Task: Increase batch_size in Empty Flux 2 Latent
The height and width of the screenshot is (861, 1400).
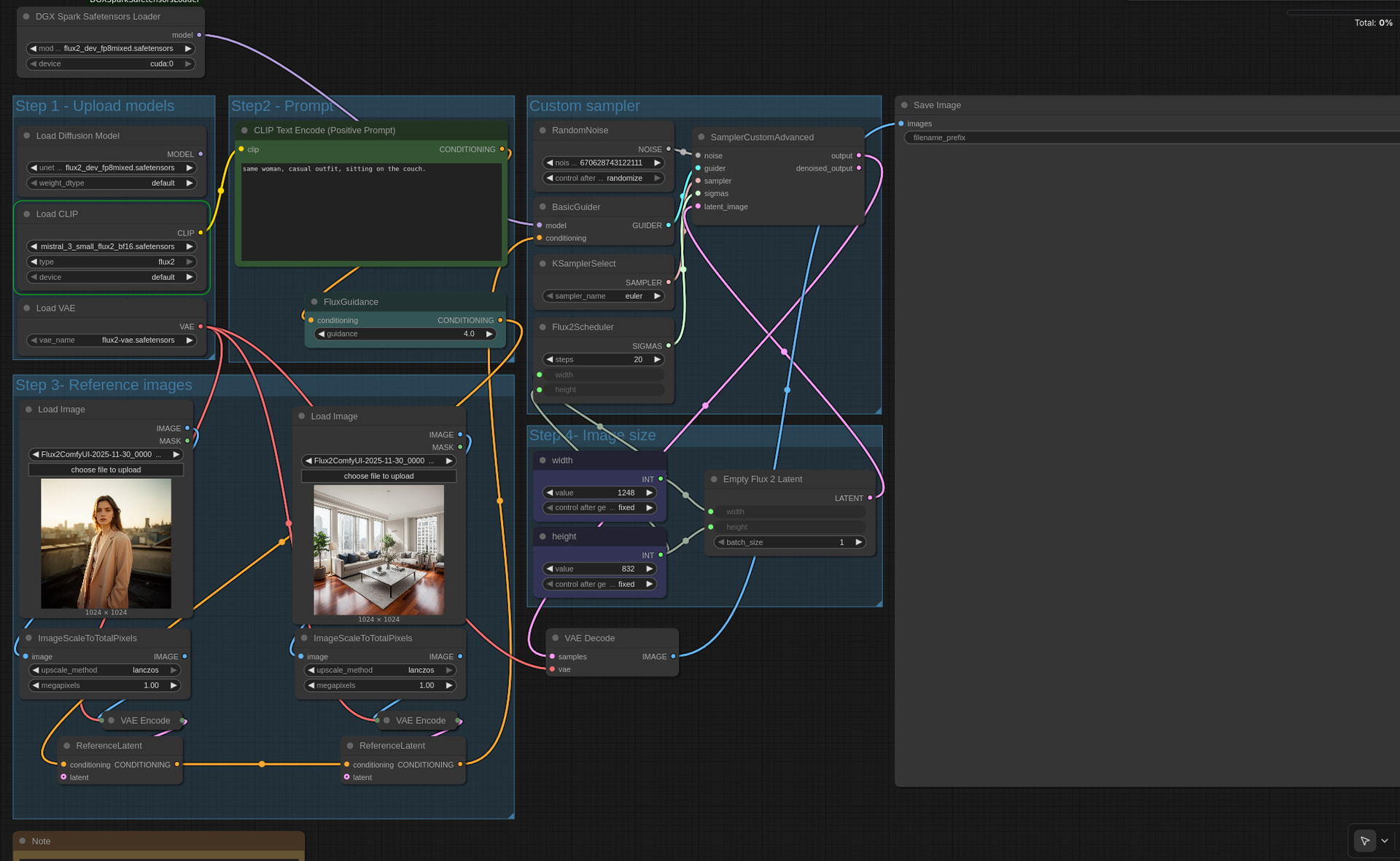Action: coord(859,542)
